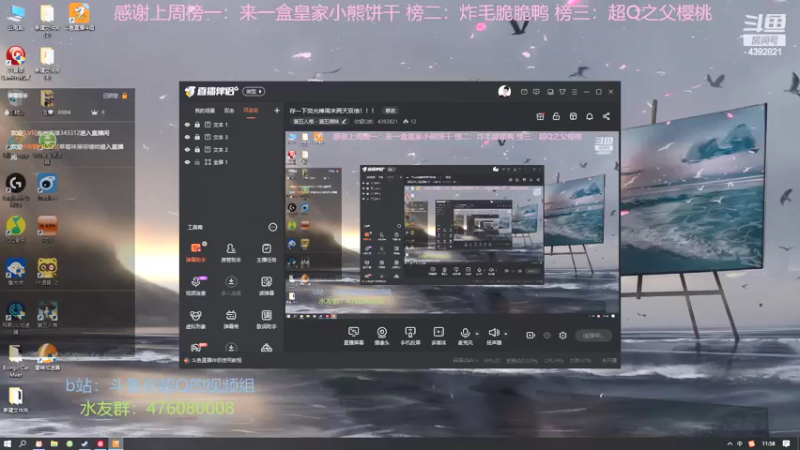Image resolution: width=800 pixels, height=450 pixels.
Task: Add 多媒体 media source
Action: [x=438, y=336]
